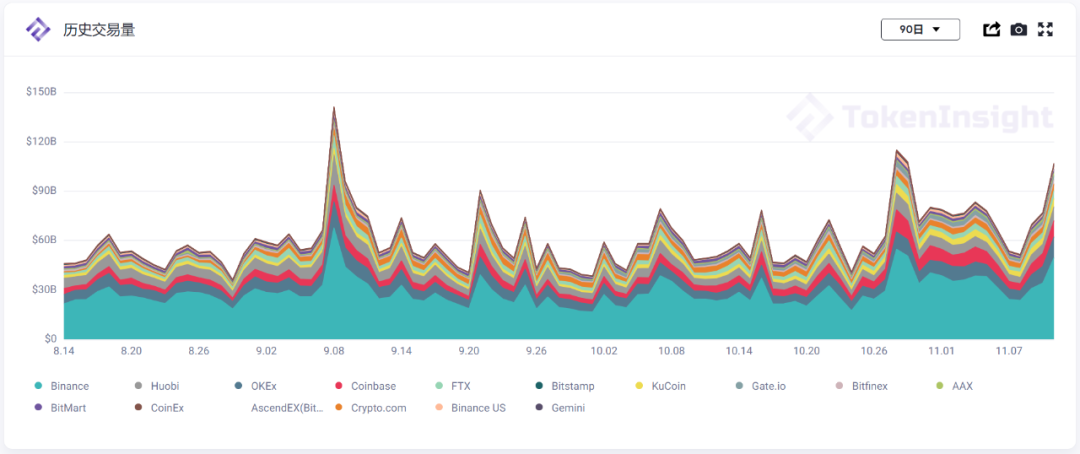Image resolution: width=1080 pixels, height=454 pixels.
Task: Click the 11.01 x-axis date label
Action: (x=942, y=351)
